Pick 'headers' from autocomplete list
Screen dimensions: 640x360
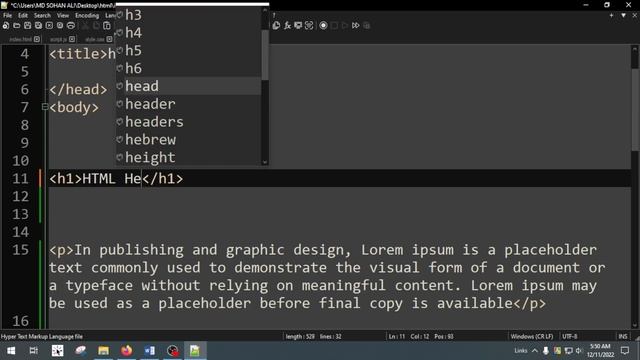coord(189,122)
